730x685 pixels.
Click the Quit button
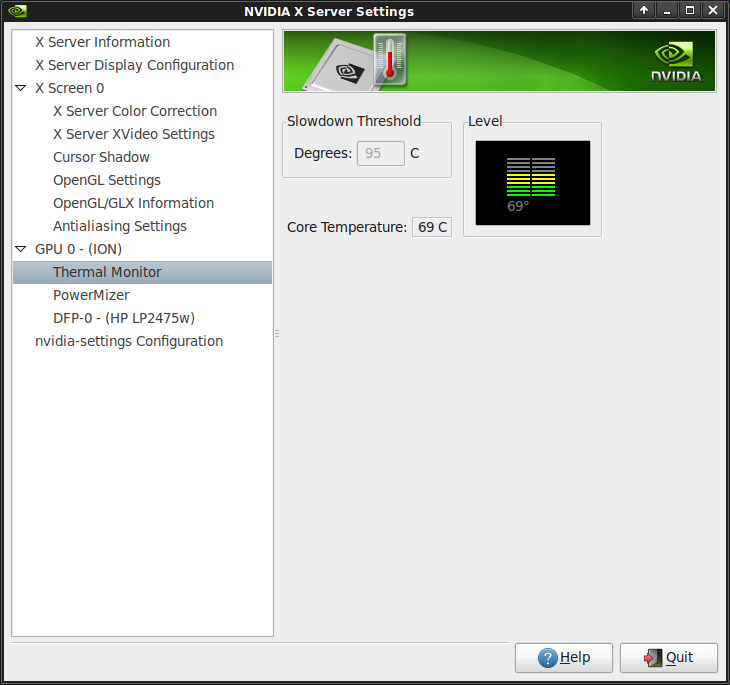point(669,658)
